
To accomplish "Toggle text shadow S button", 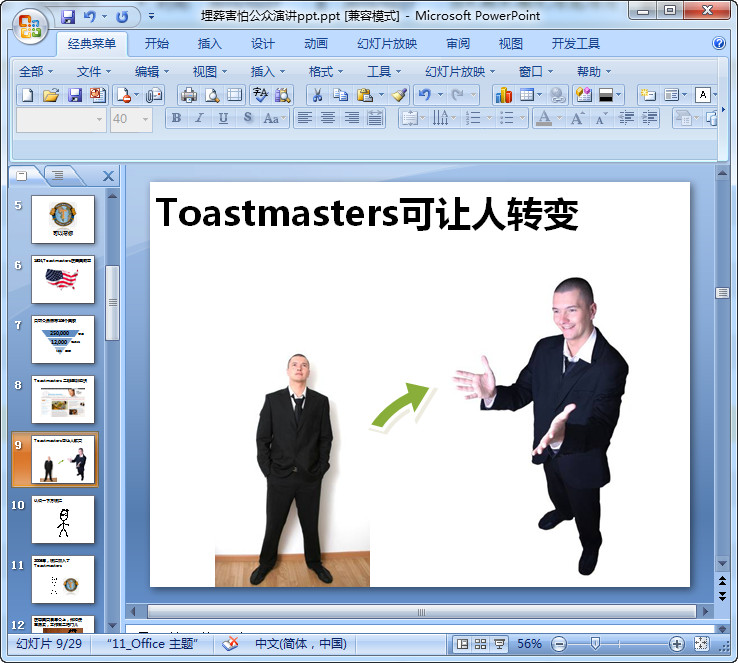I will [248, 118].
